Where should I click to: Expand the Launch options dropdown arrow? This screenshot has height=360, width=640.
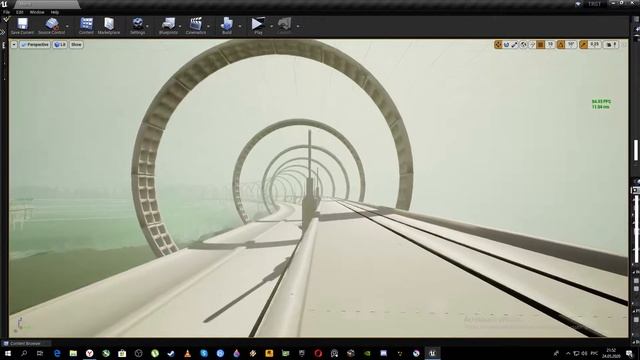[x=298, y=26]
